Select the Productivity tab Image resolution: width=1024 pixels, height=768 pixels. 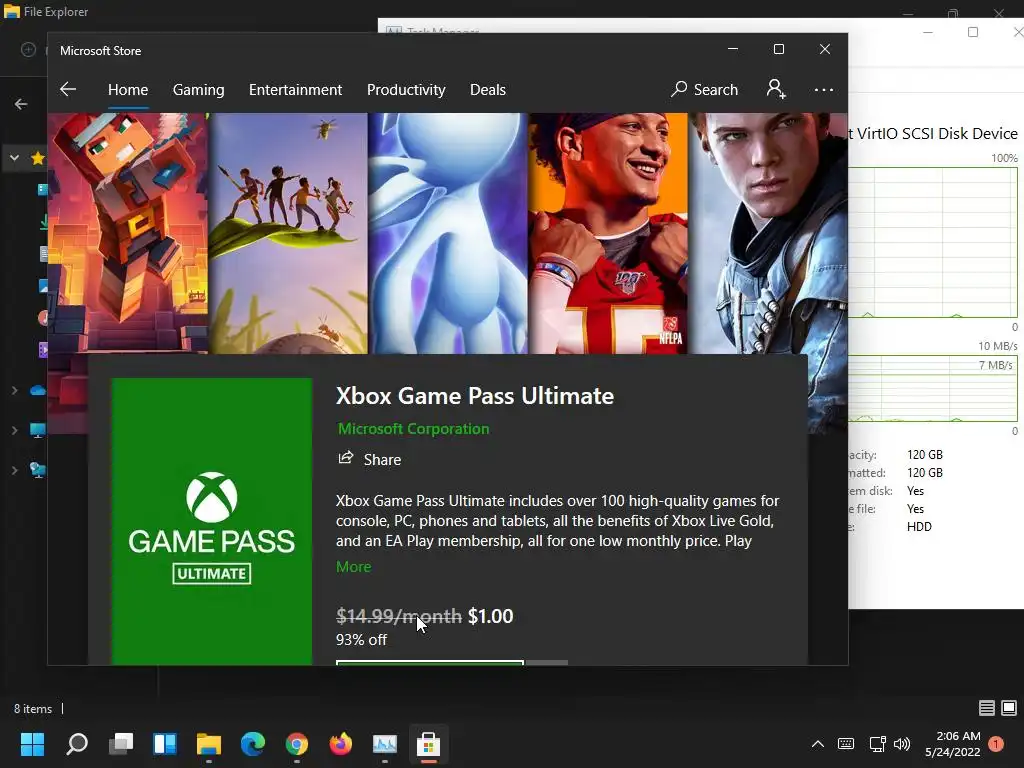(406, 89)
